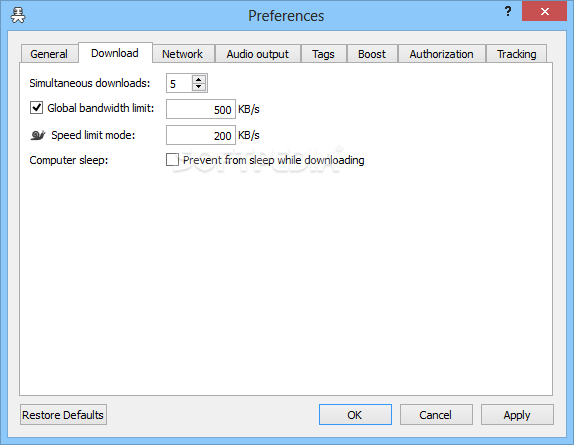This screenshot has height=445, width=574.
Task: Click the question mark help button
Action: (x=508, y=12)
